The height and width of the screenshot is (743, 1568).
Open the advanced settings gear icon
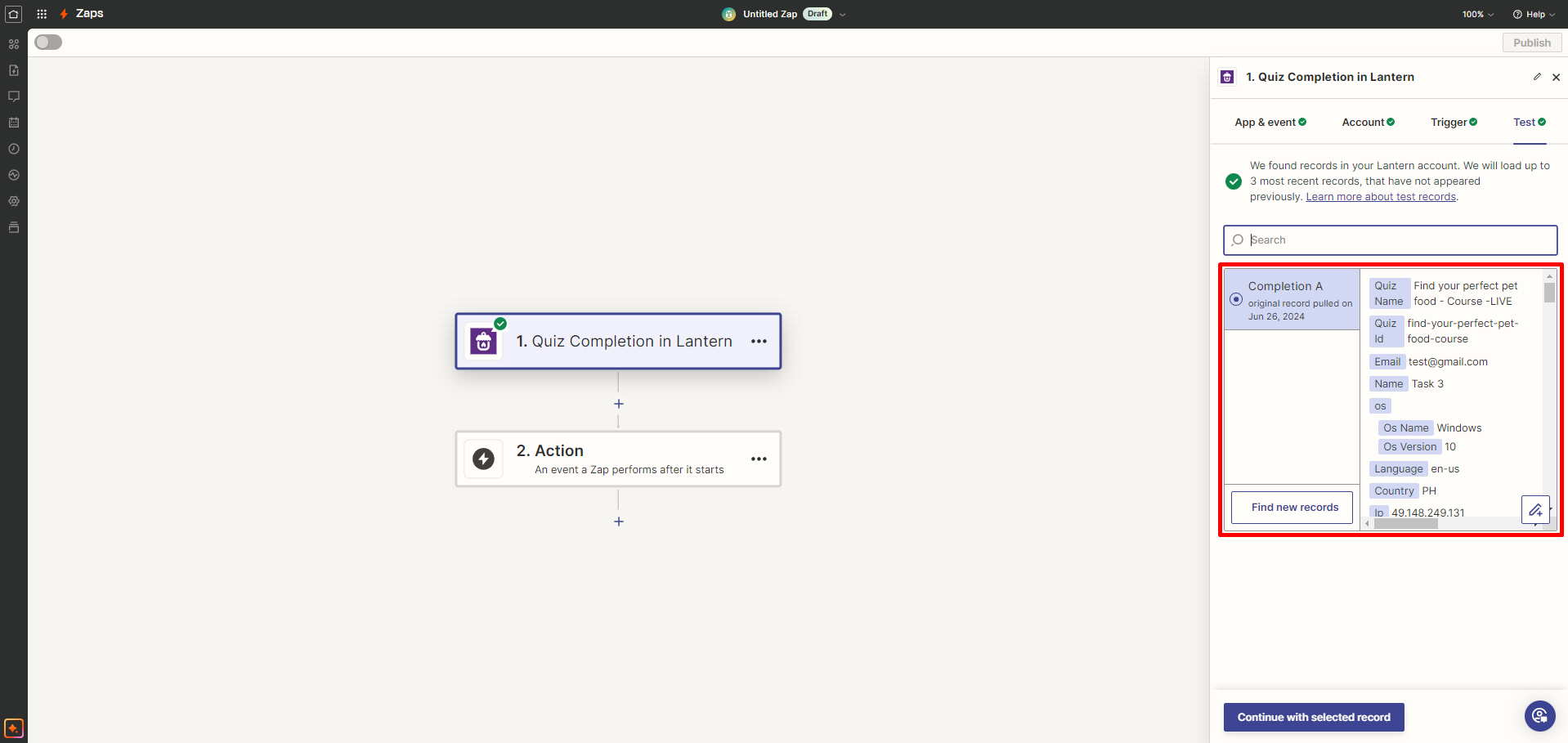click(14, 201)
